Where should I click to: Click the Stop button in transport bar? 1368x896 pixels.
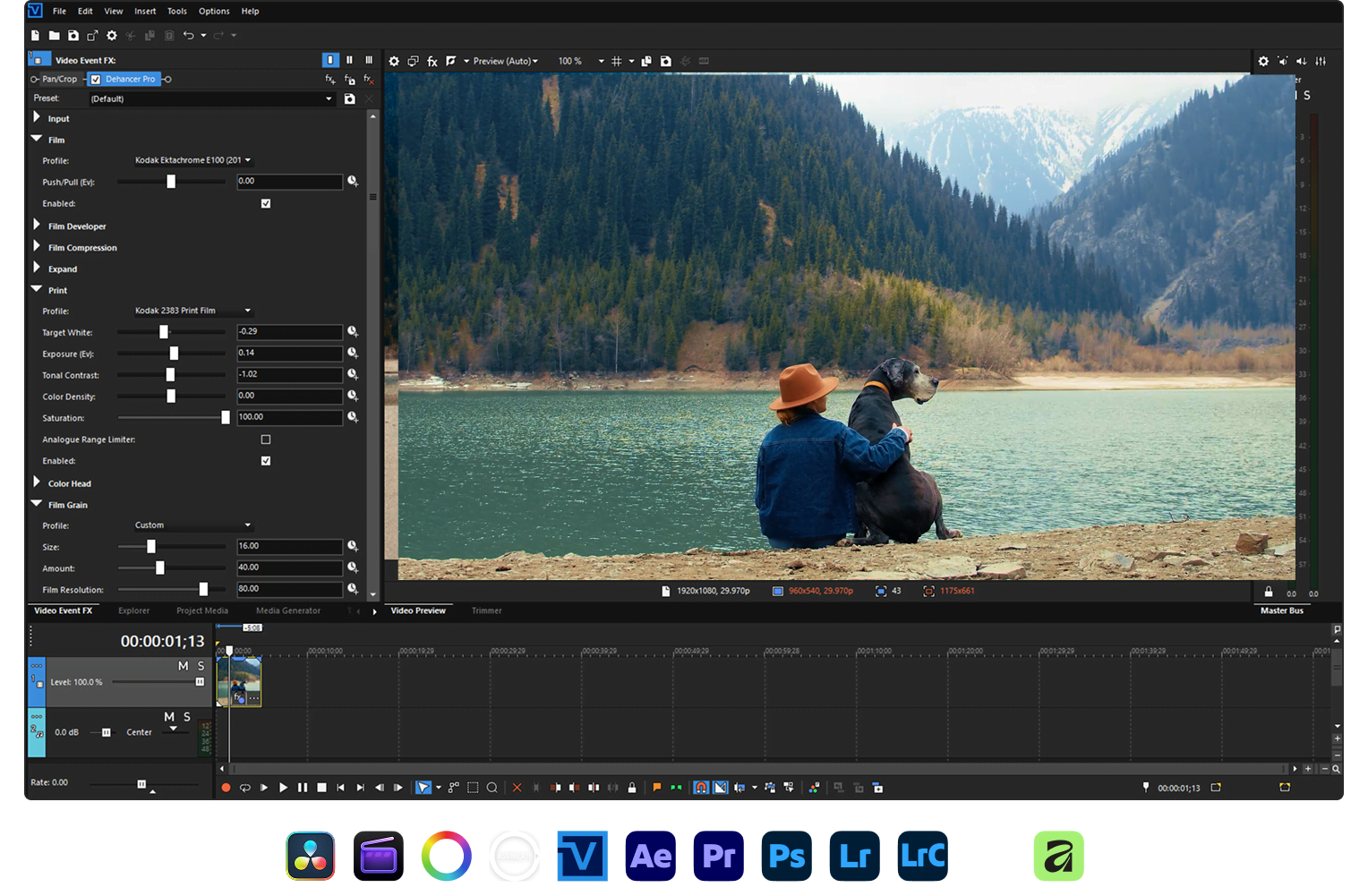[x=322, y=788]
